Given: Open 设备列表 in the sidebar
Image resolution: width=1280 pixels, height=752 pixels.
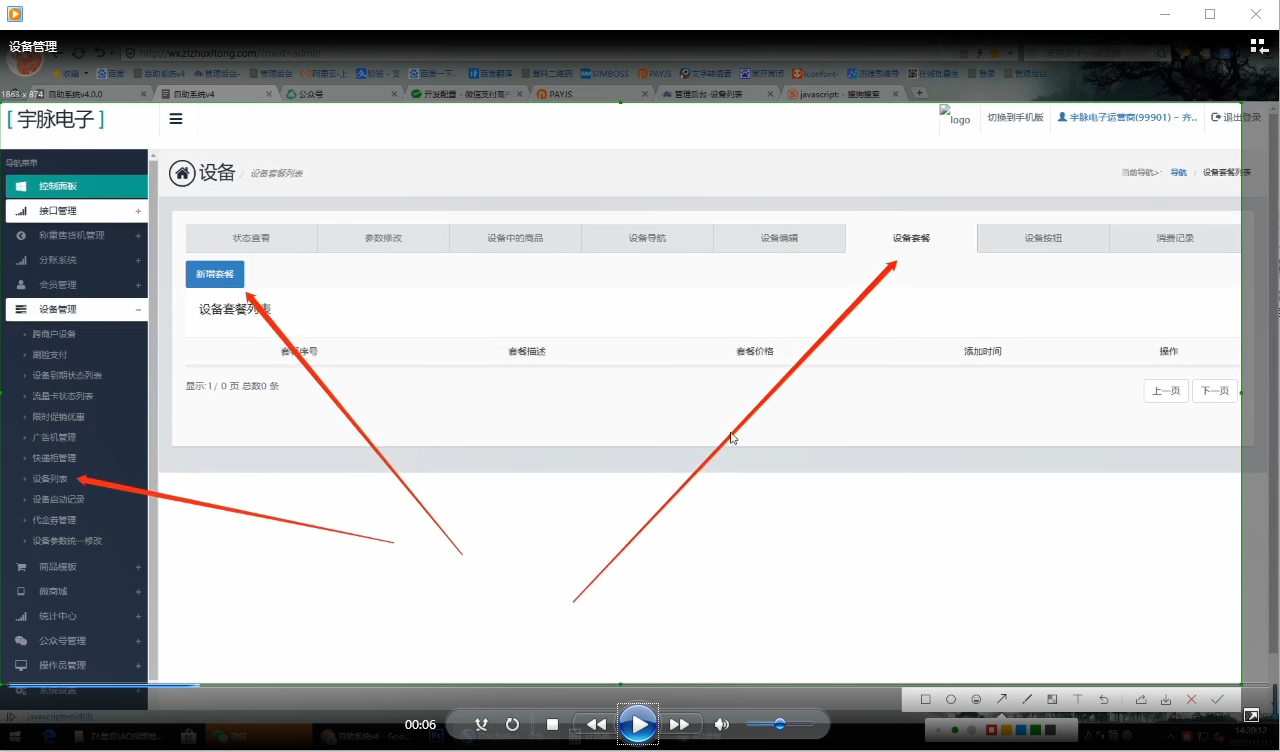Looking at the screenshot, I should click(x=50, y=479).
